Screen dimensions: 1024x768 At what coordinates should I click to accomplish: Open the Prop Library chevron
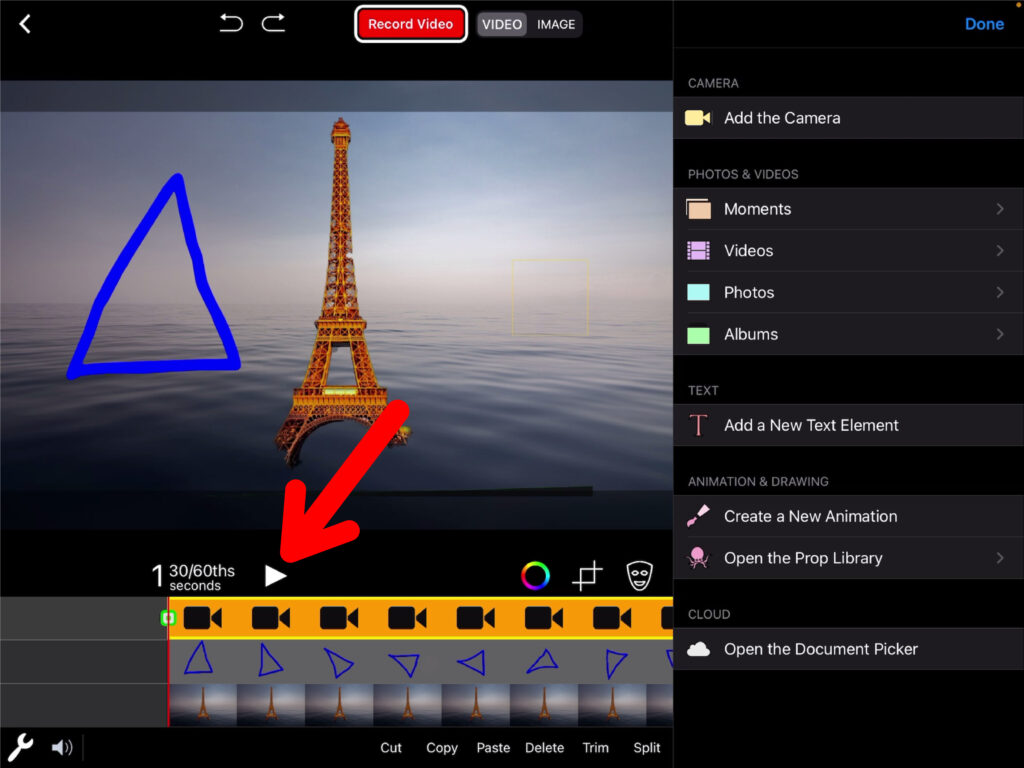pos(1000,558)
